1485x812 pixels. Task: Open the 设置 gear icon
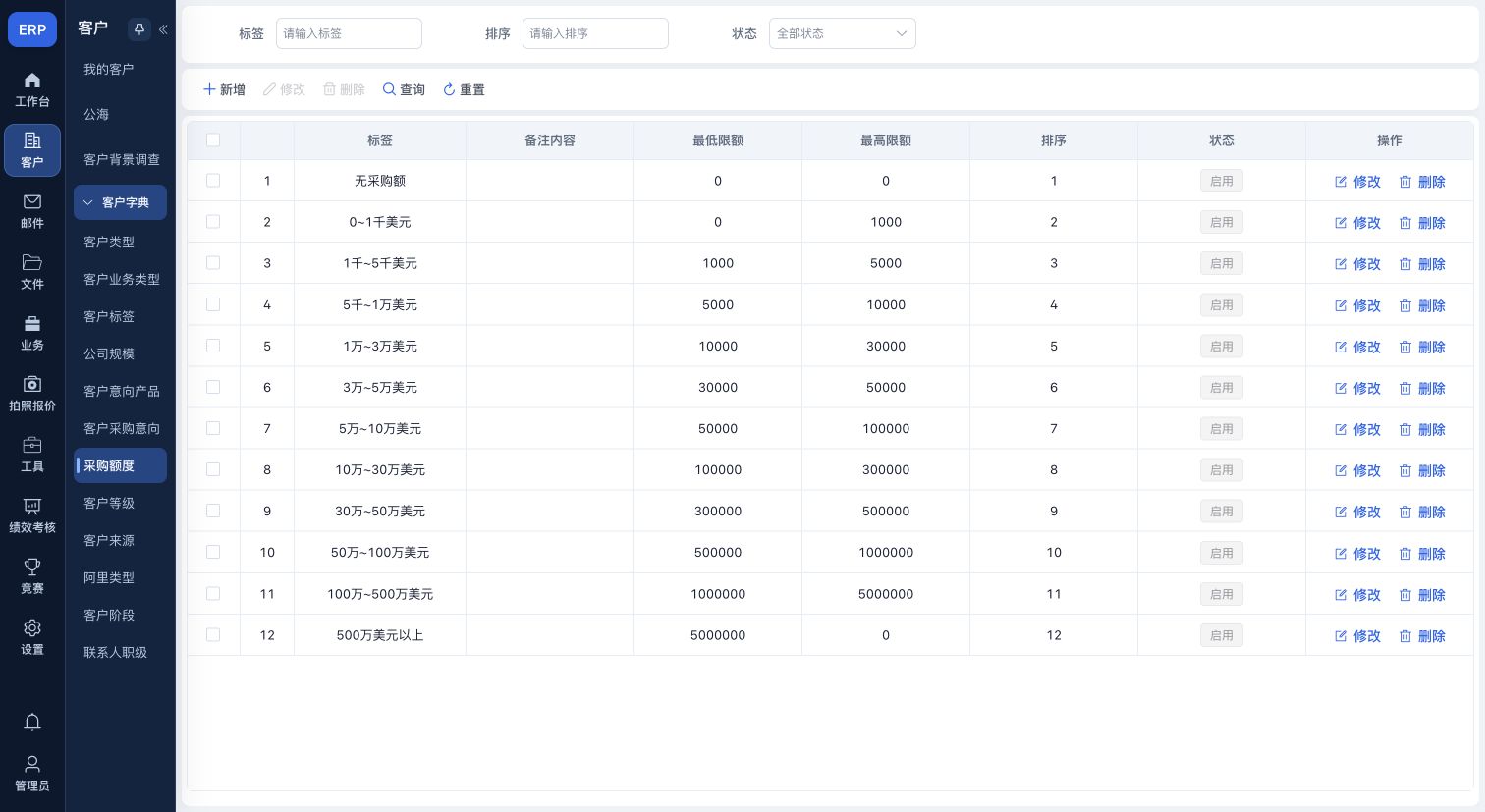point(32,627)
